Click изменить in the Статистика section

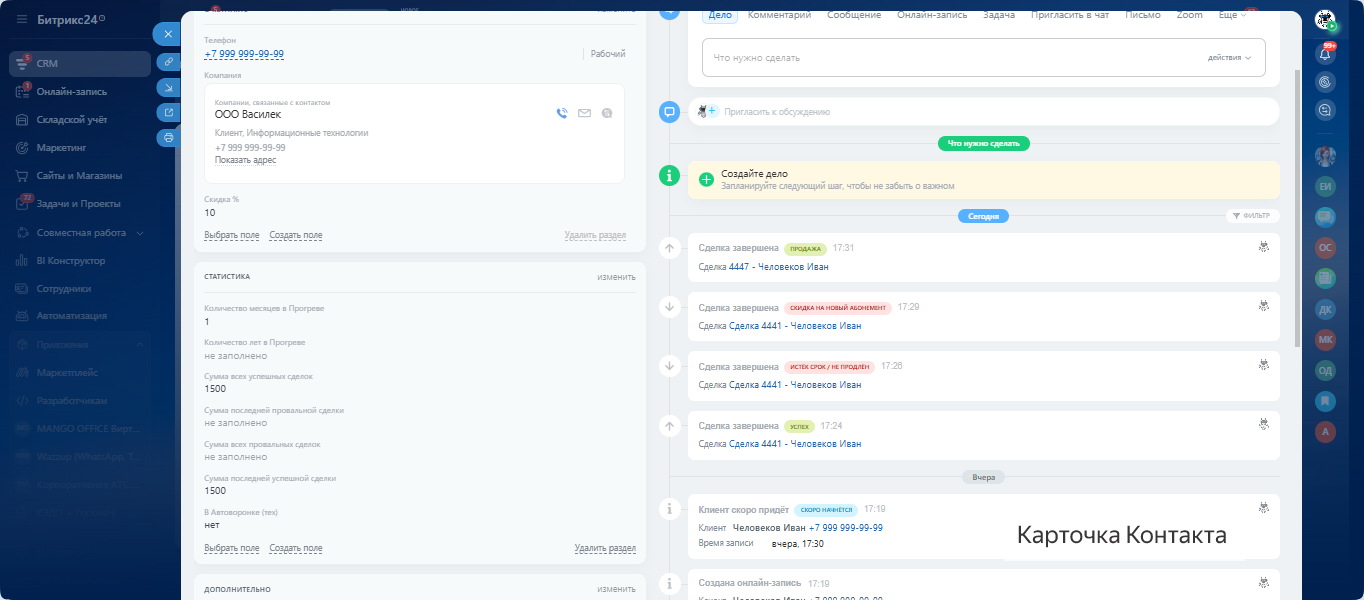616,277
